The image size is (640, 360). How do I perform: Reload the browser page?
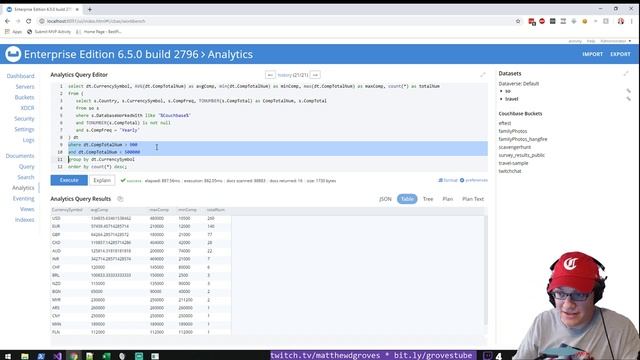coord(29,21)
